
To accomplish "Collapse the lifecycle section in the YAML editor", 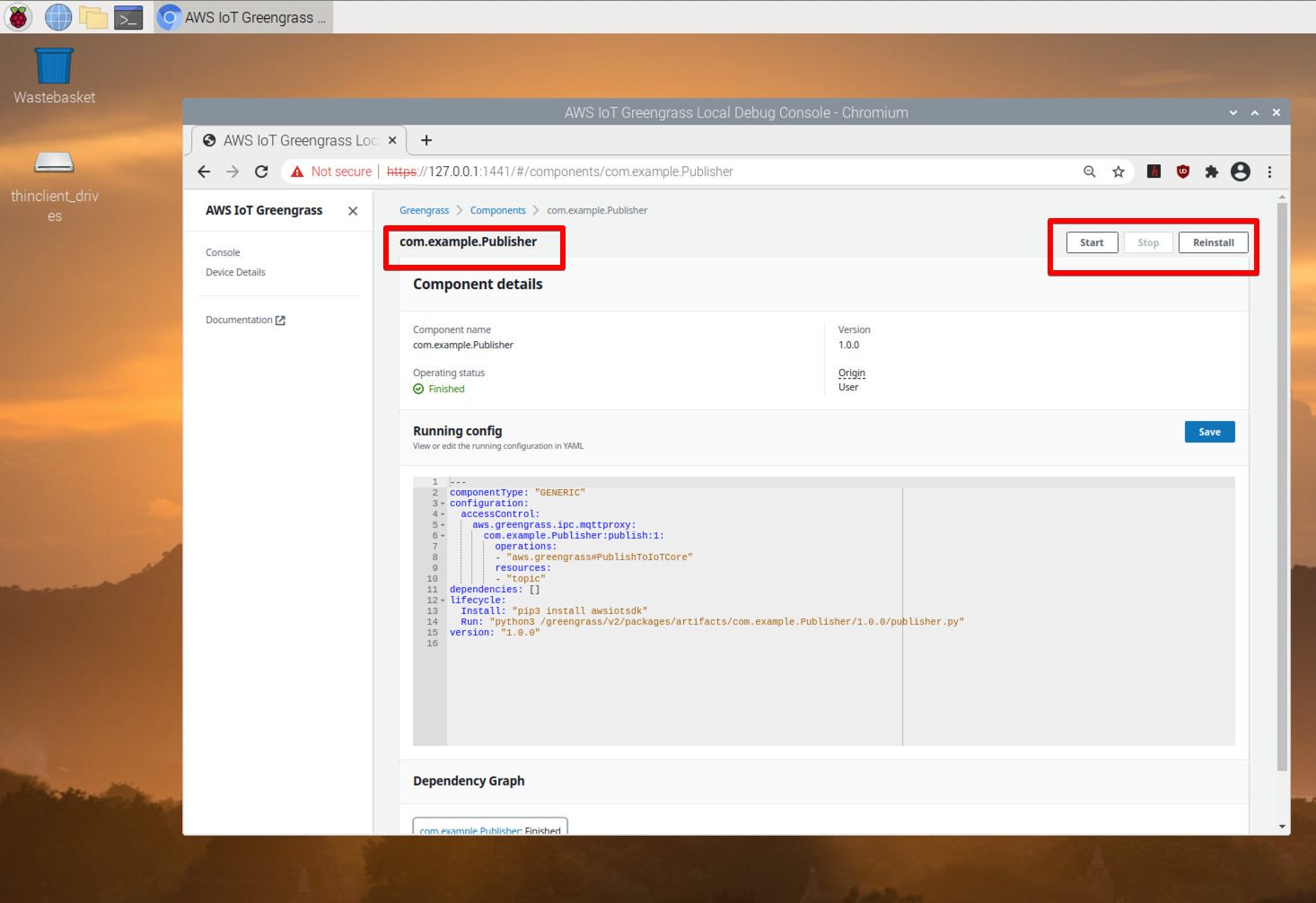I will (443, 600).
